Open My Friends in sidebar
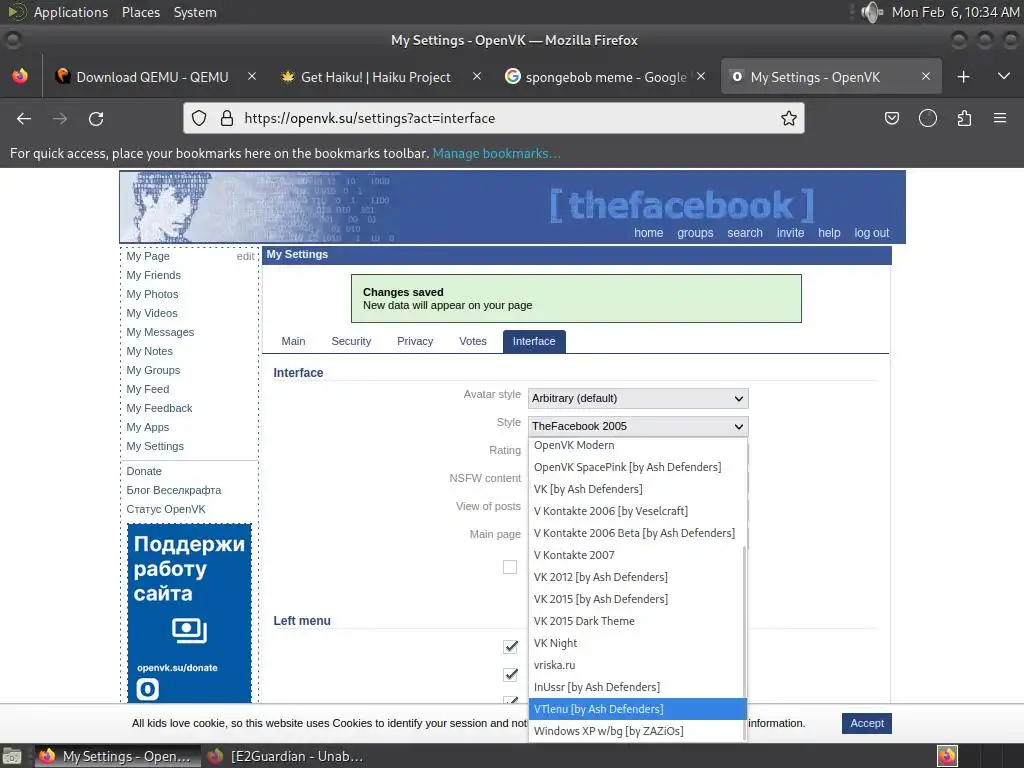 [x=153, y=276]
